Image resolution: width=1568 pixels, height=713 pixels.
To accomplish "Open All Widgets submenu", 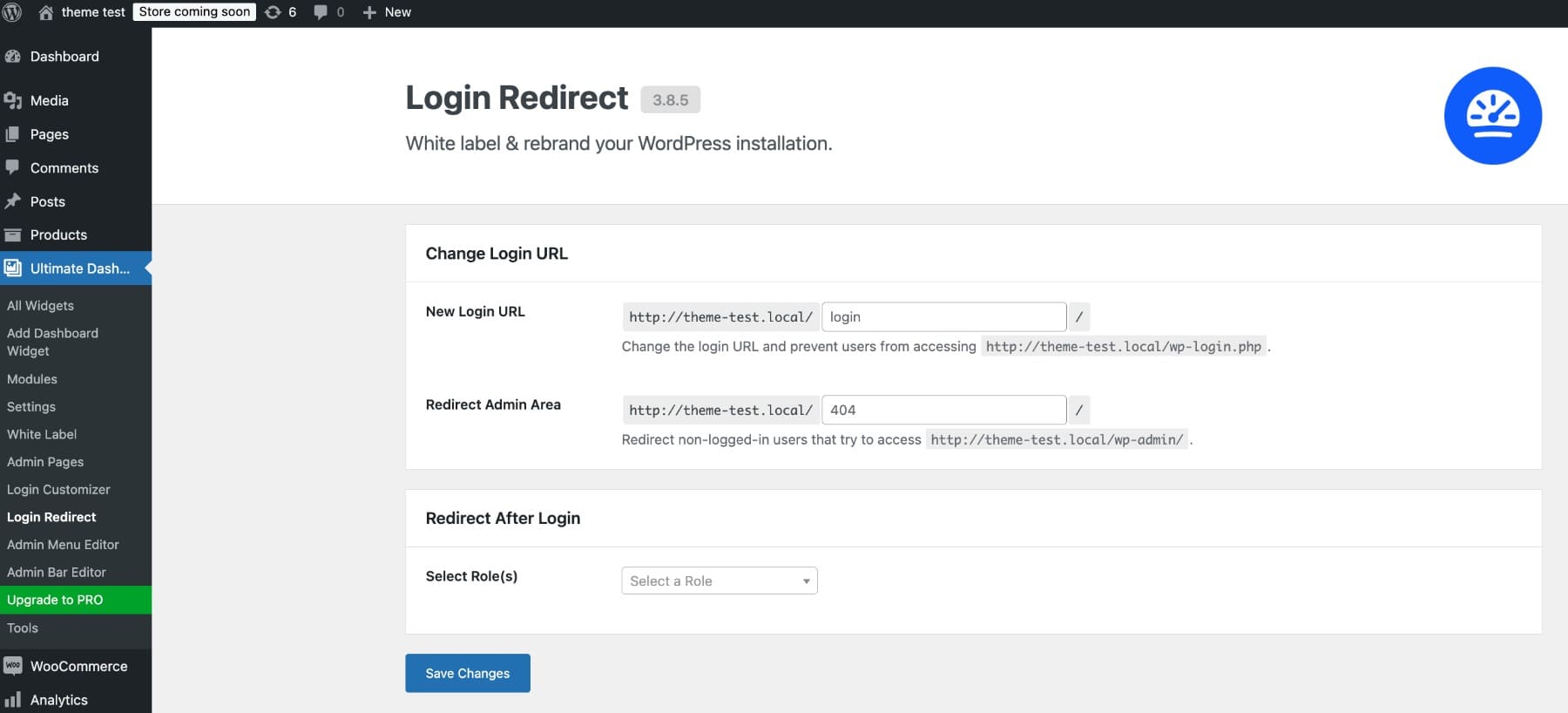I will point(40,306).
